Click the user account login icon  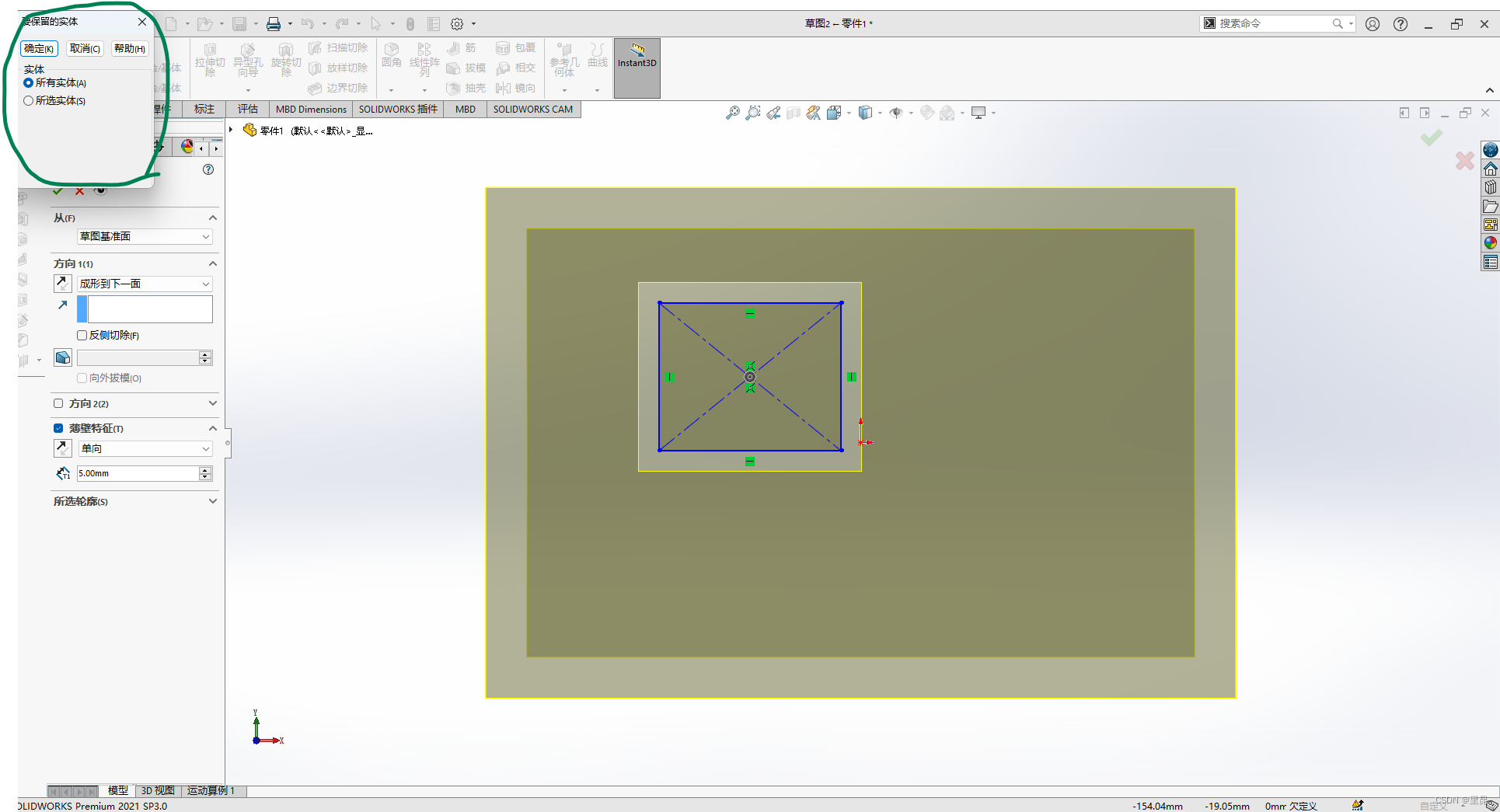tap(1373, 24)
